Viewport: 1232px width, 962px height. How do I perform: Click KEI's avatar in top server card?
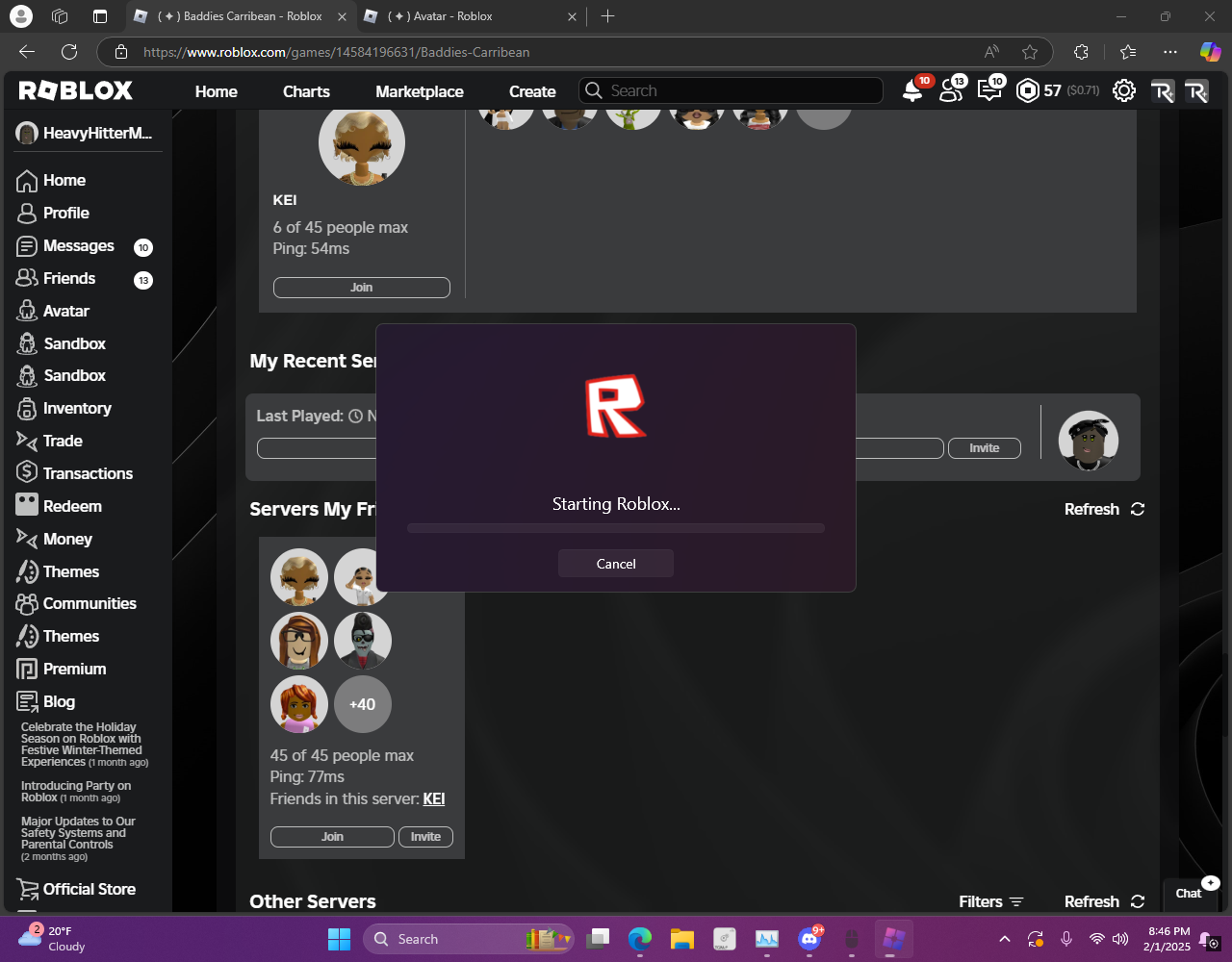[362, 143]
